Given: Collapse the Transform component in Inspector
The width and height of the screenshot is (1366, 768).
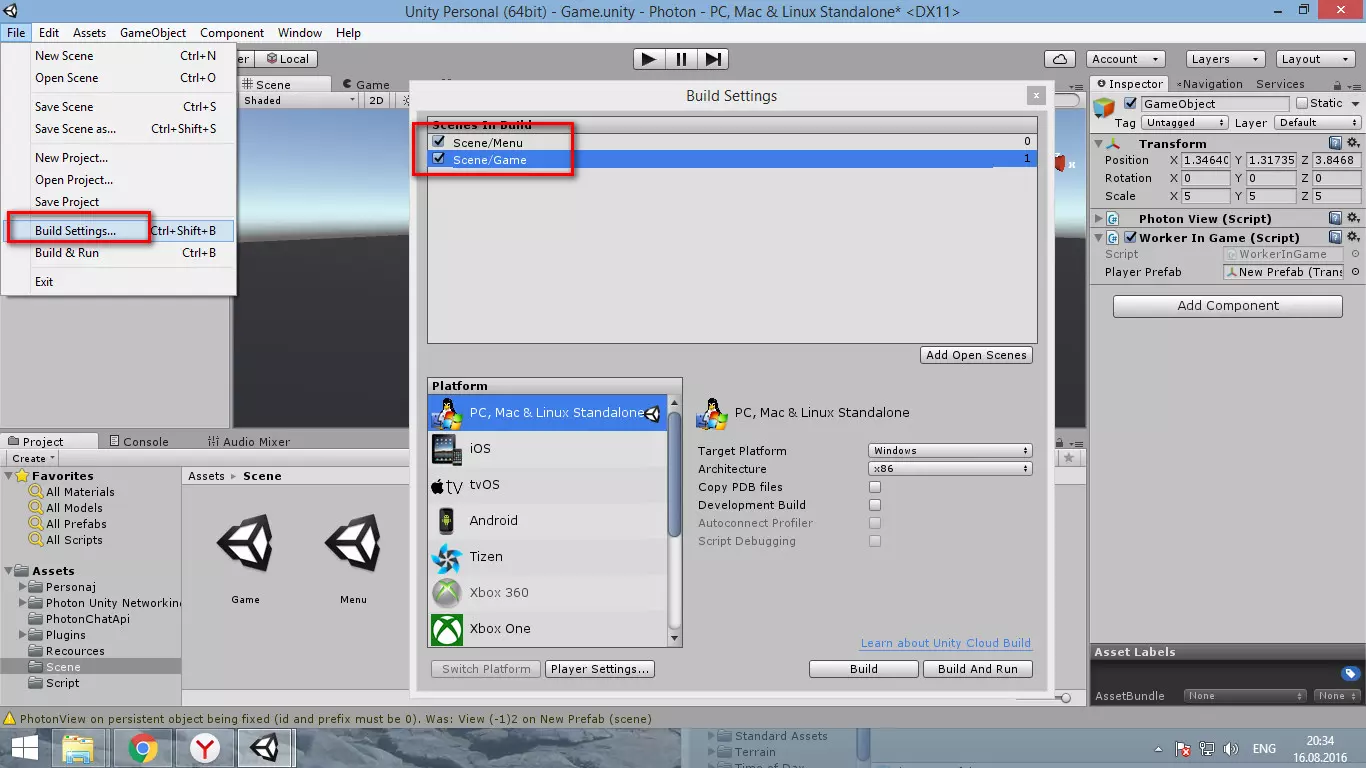Looking at the screenshot, I should coord(1099,143).
